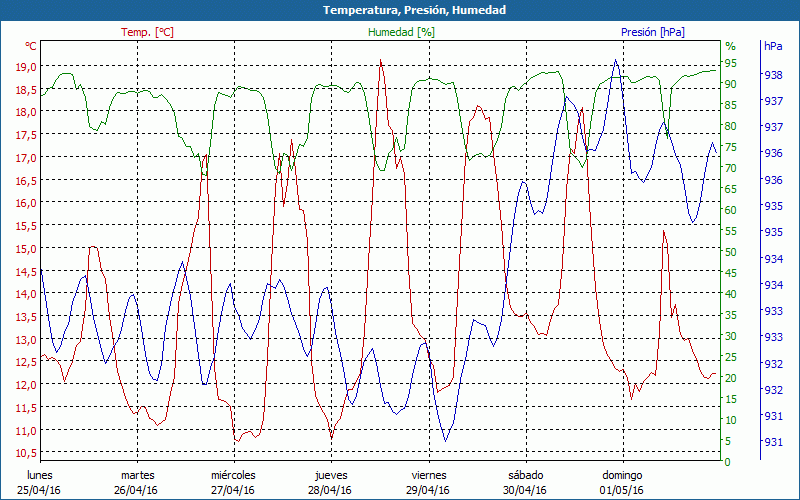Click the red °C axis unit label
This screenshot has height=500, width=800.
coord(30,46)
